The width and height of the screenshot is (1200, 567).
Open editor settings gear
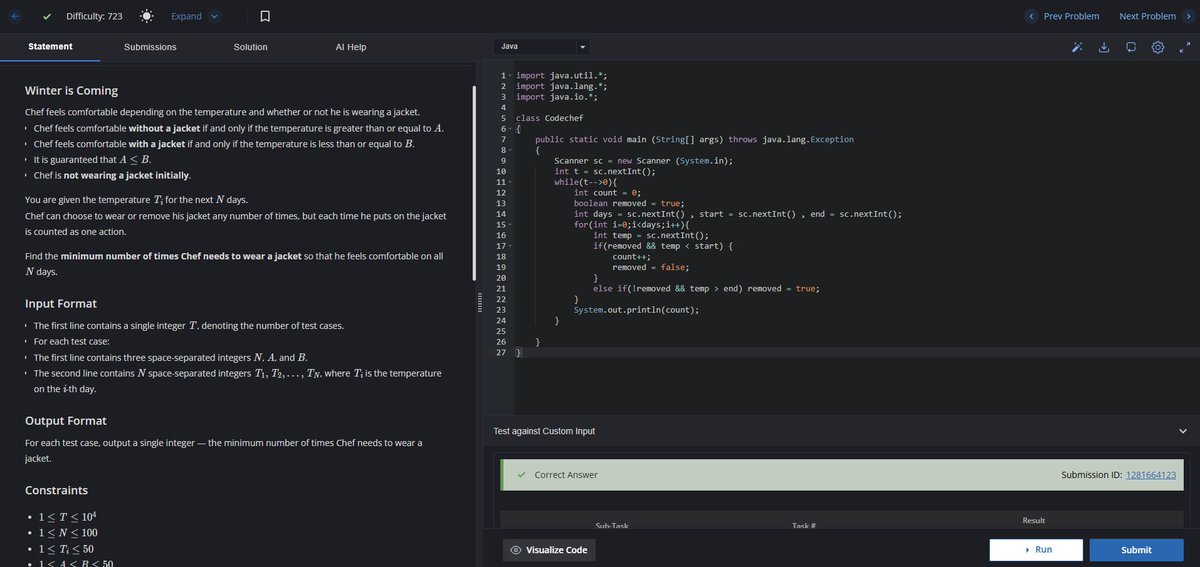coord(1158,47)
